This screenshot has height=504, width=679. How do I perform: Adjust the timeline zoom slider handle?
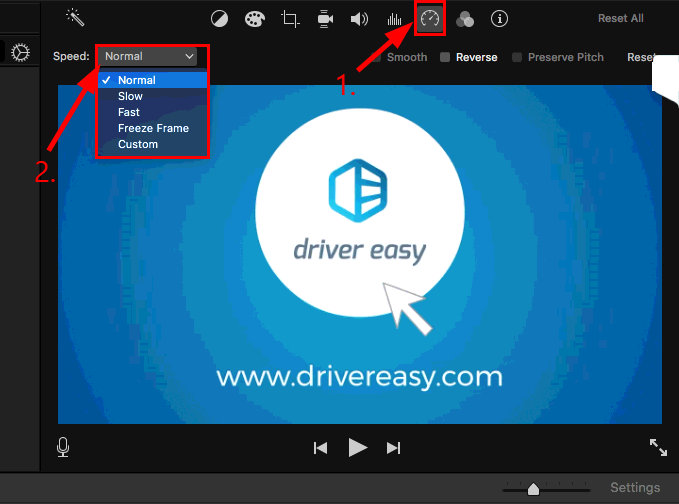(x=534, y=489)
